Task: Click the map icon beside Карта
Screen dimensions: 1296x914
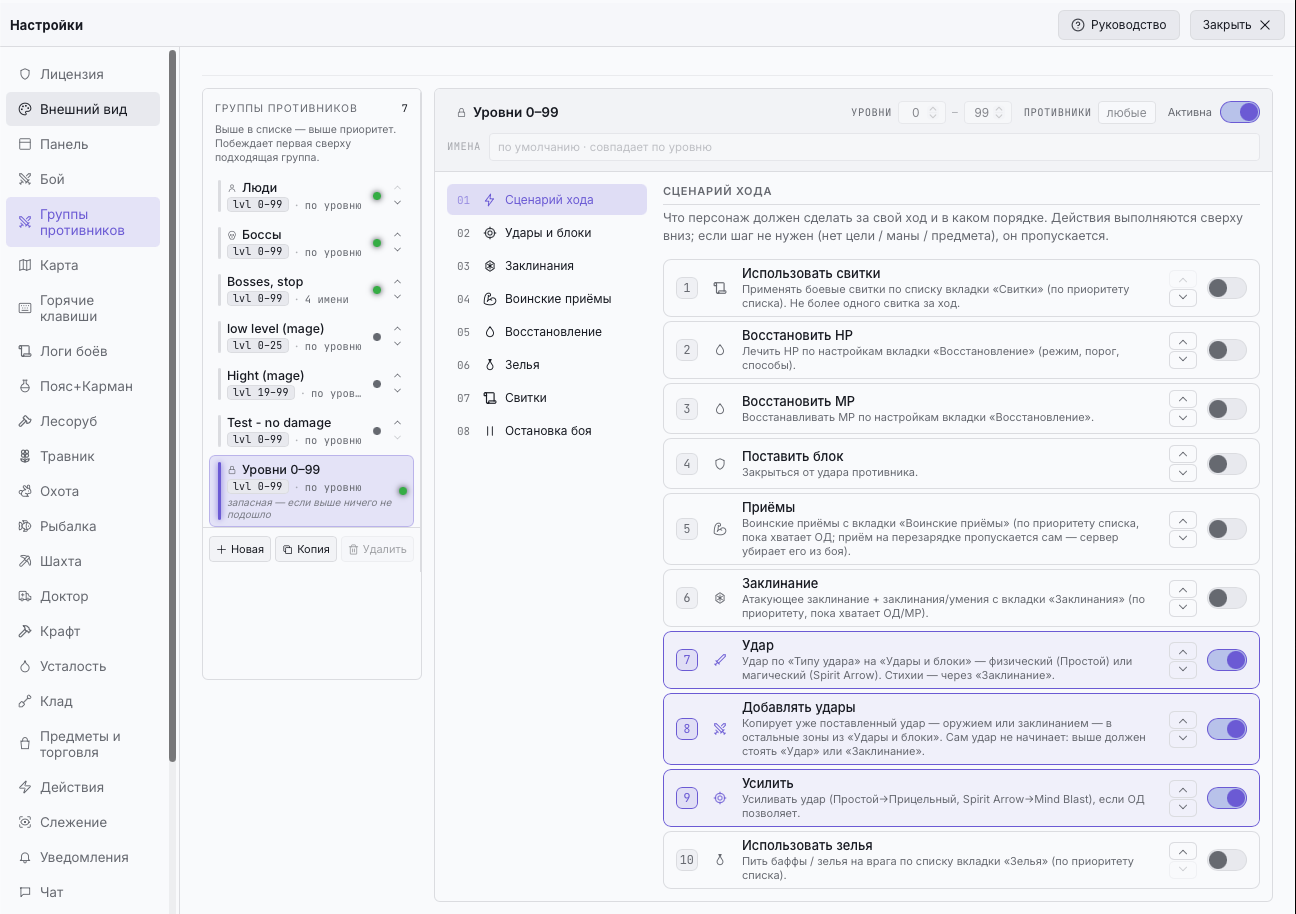Action: [x=25, y=265]
